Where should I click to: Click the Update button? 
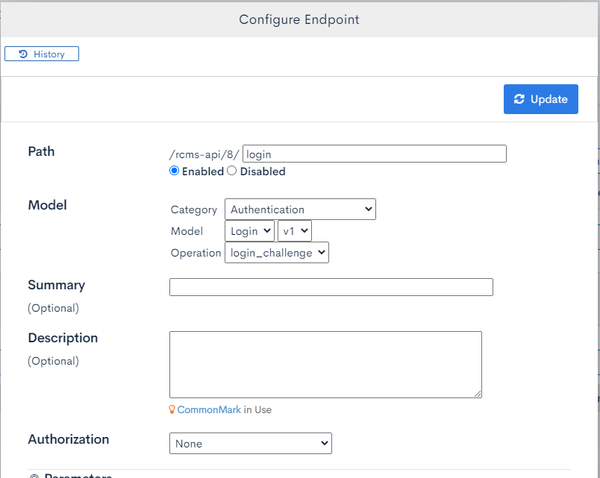click(x=541, y=99)
